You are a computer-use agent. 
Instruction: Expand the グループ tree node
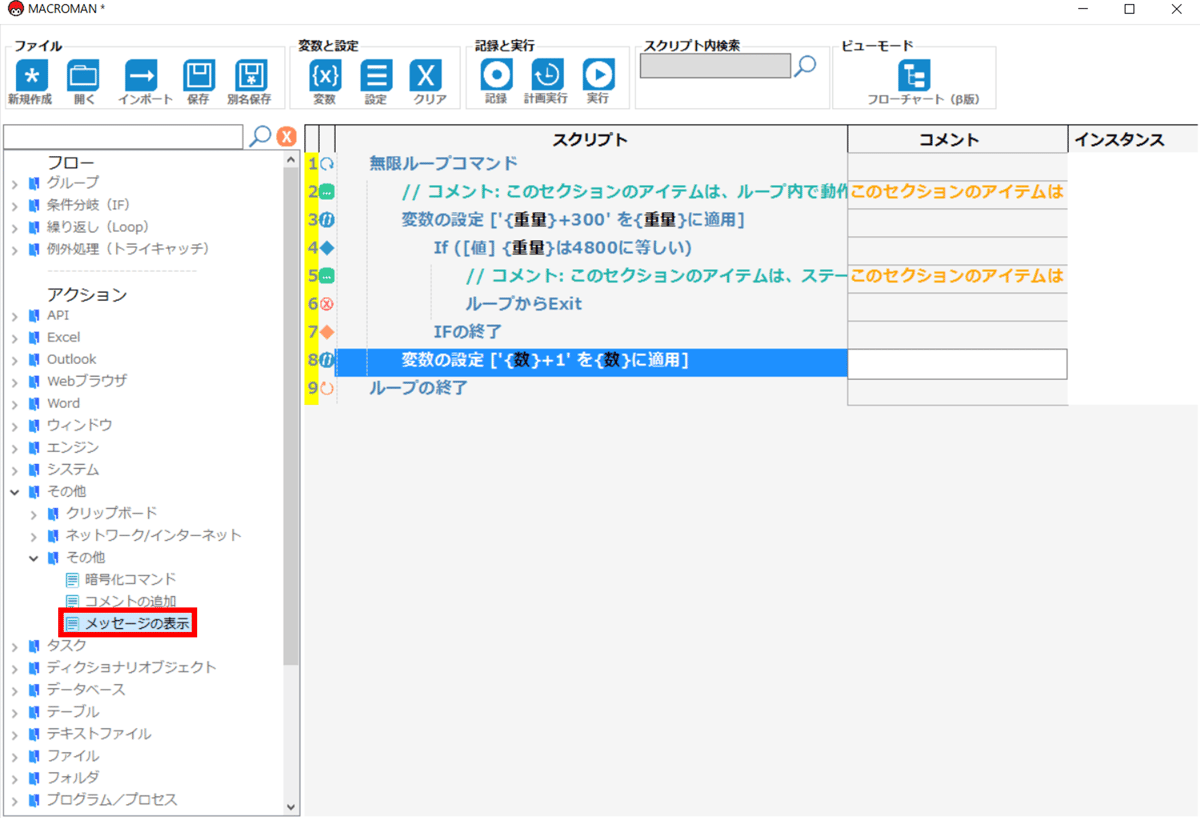[x=15, y=183]
